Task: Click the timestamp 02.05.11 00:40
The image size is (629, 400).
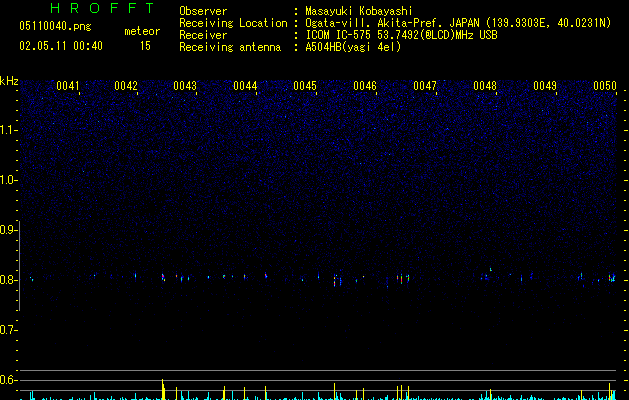Action: point(61,46)
